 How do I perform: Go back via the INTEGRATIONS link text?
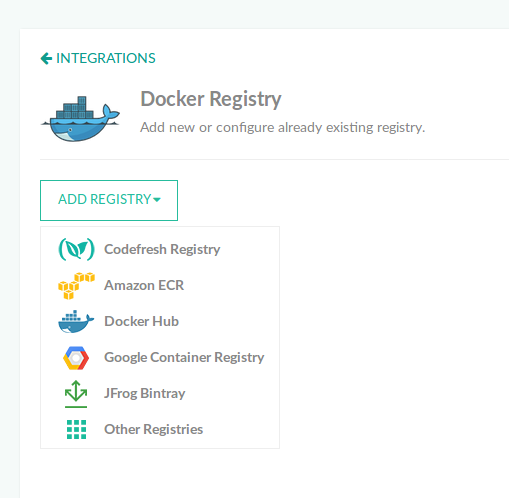point(106,58)
